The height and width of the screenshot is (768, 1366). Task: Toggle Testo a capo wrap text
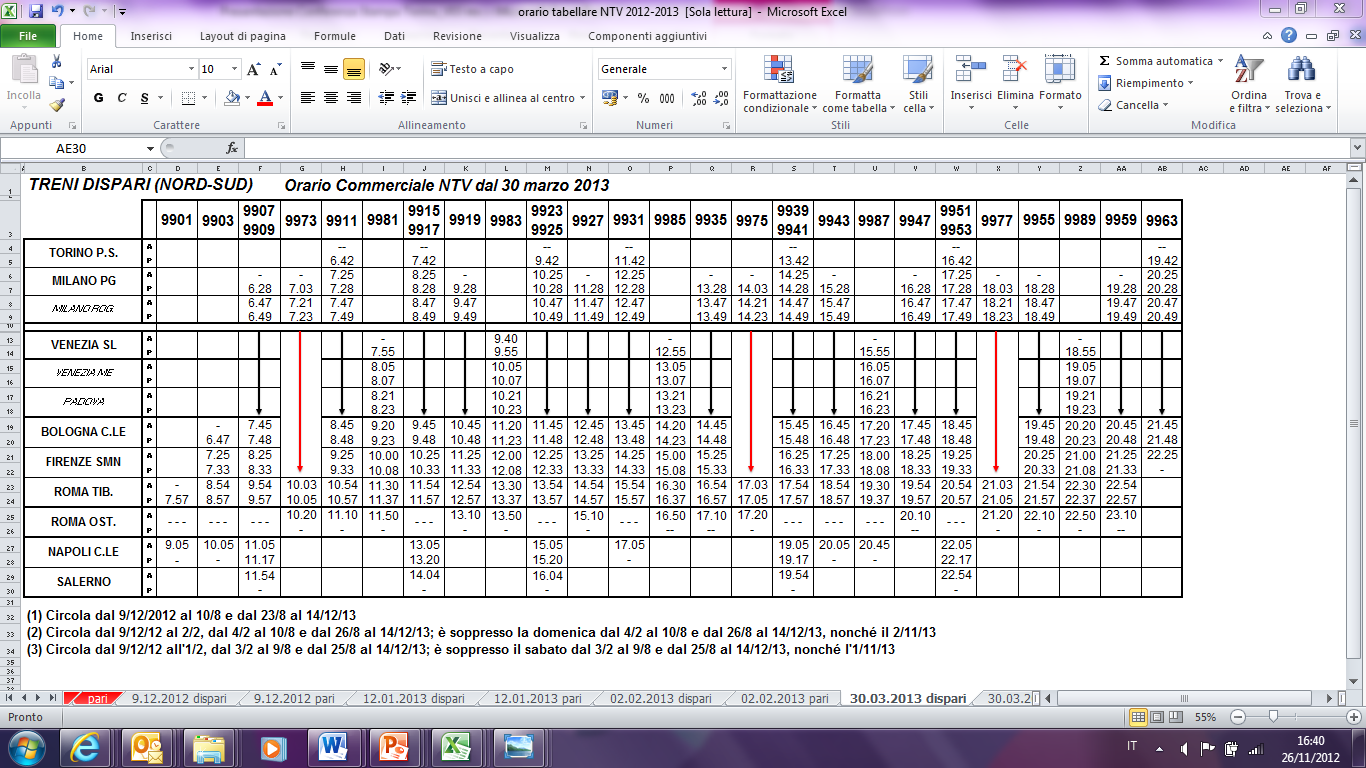[472, 69]
